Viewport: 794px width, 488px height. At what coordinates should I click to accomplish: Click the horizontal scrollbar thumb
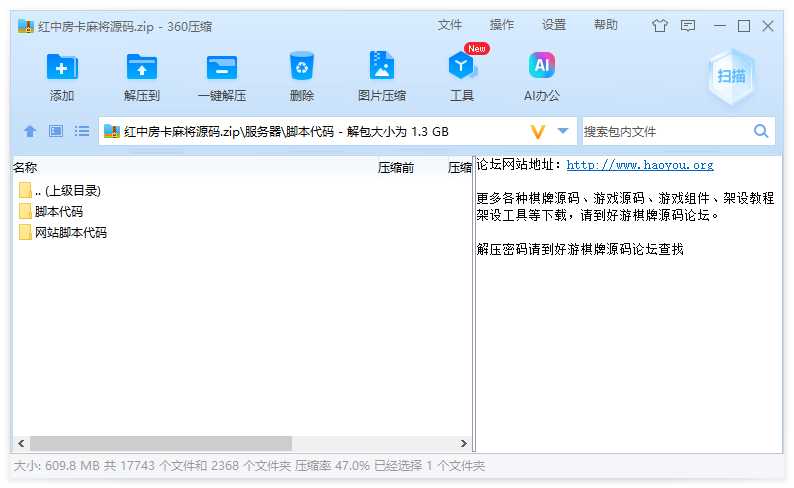161,443
